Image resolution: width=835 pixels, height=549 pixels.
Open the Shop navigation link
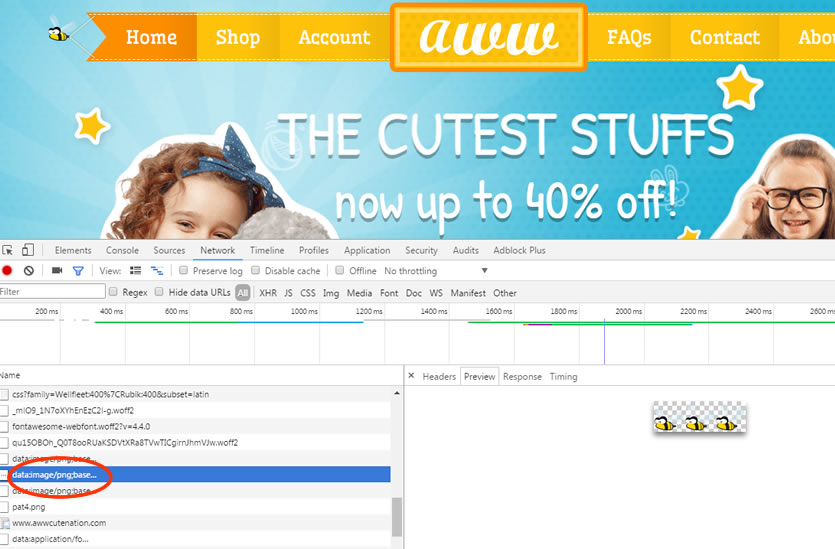238,37
